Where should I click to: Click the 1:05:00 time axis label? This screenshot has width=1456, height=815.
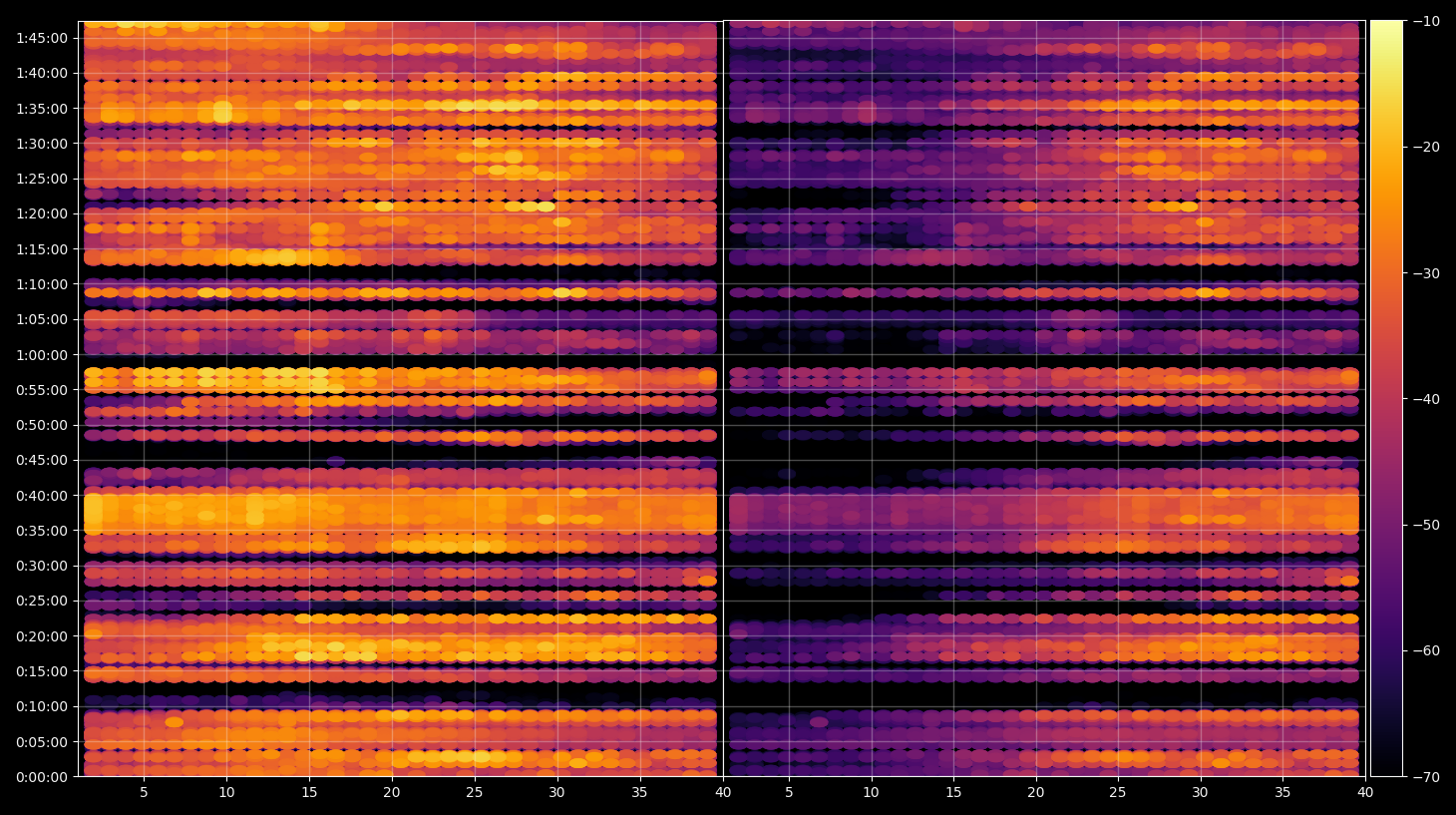(x=42, y=319)
